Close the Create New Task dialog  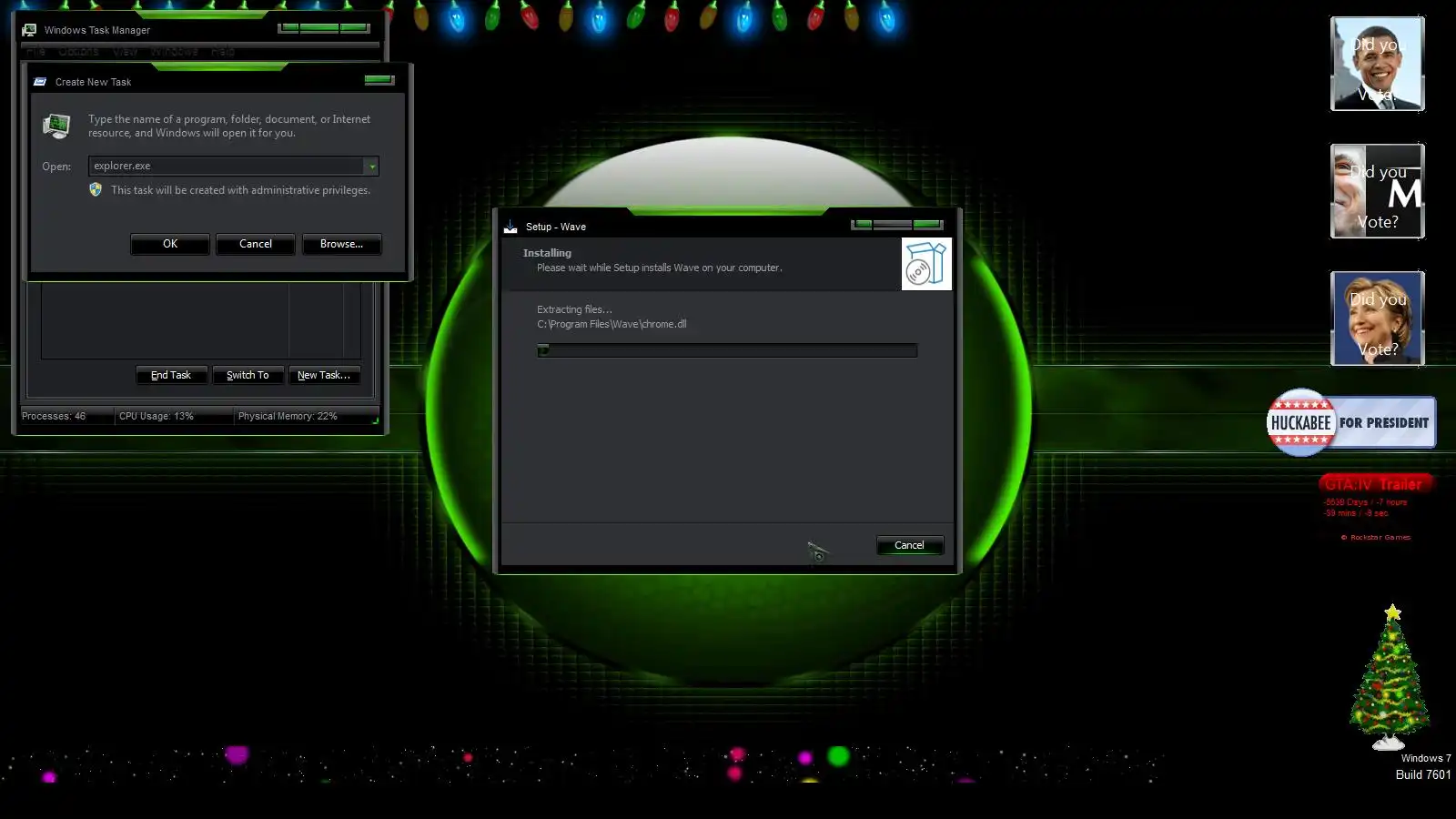tap(379, 80)
